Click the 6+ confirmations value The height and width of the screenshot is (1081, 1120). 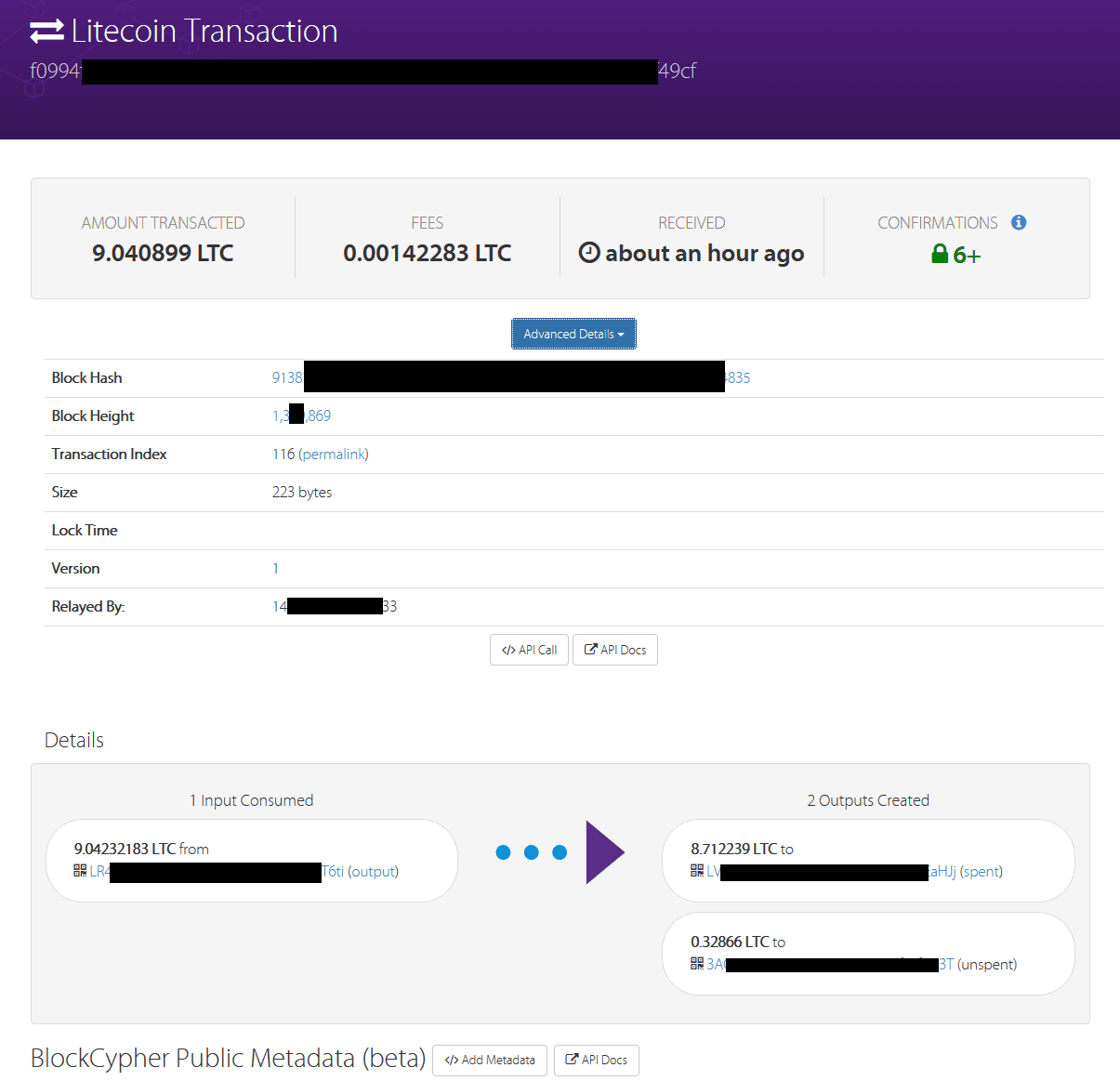967,255
